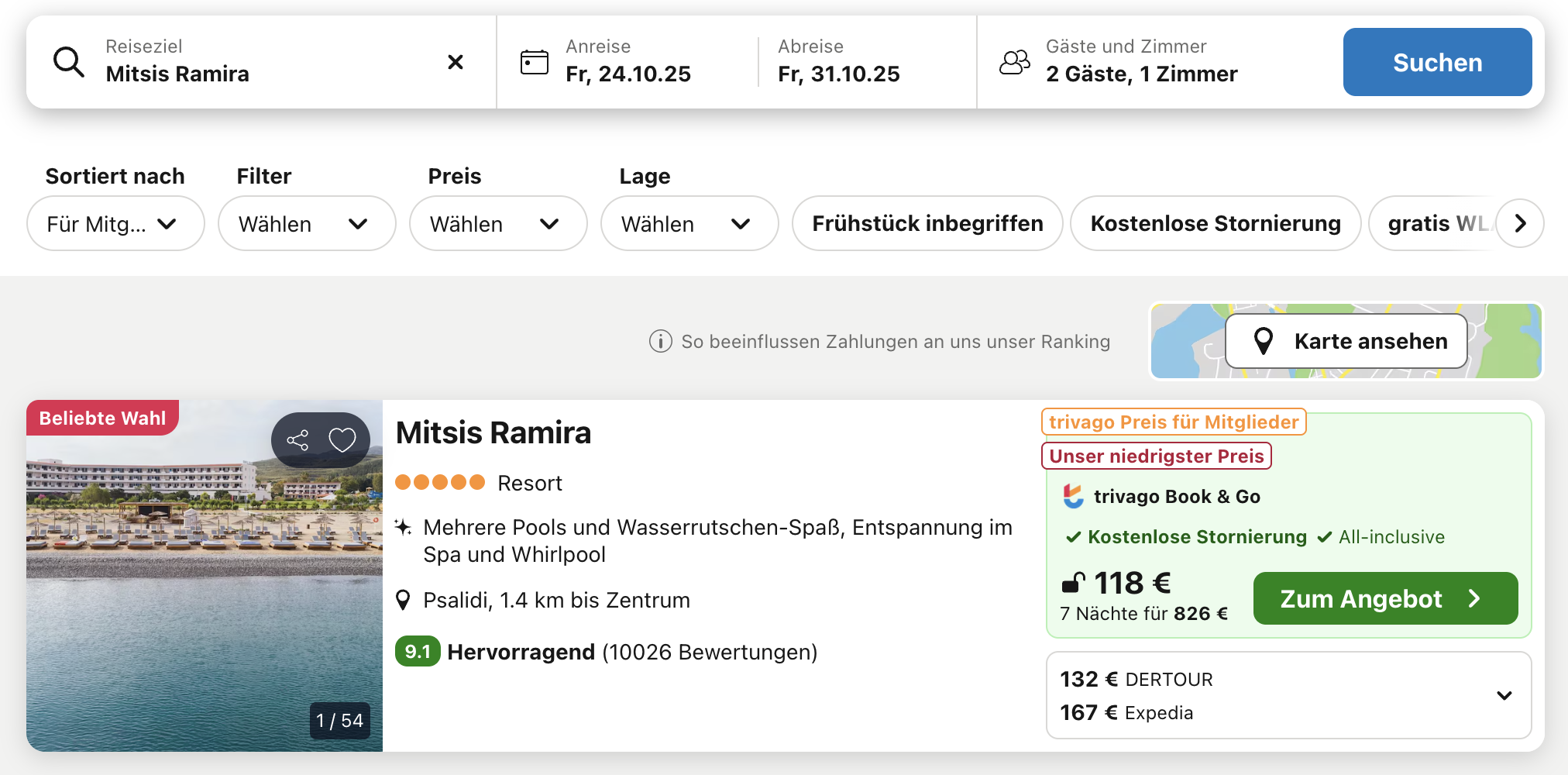Select the 132 € DERTOUR offer
The height and width of the screenshot is (775, 1568).
(1136, 679)
